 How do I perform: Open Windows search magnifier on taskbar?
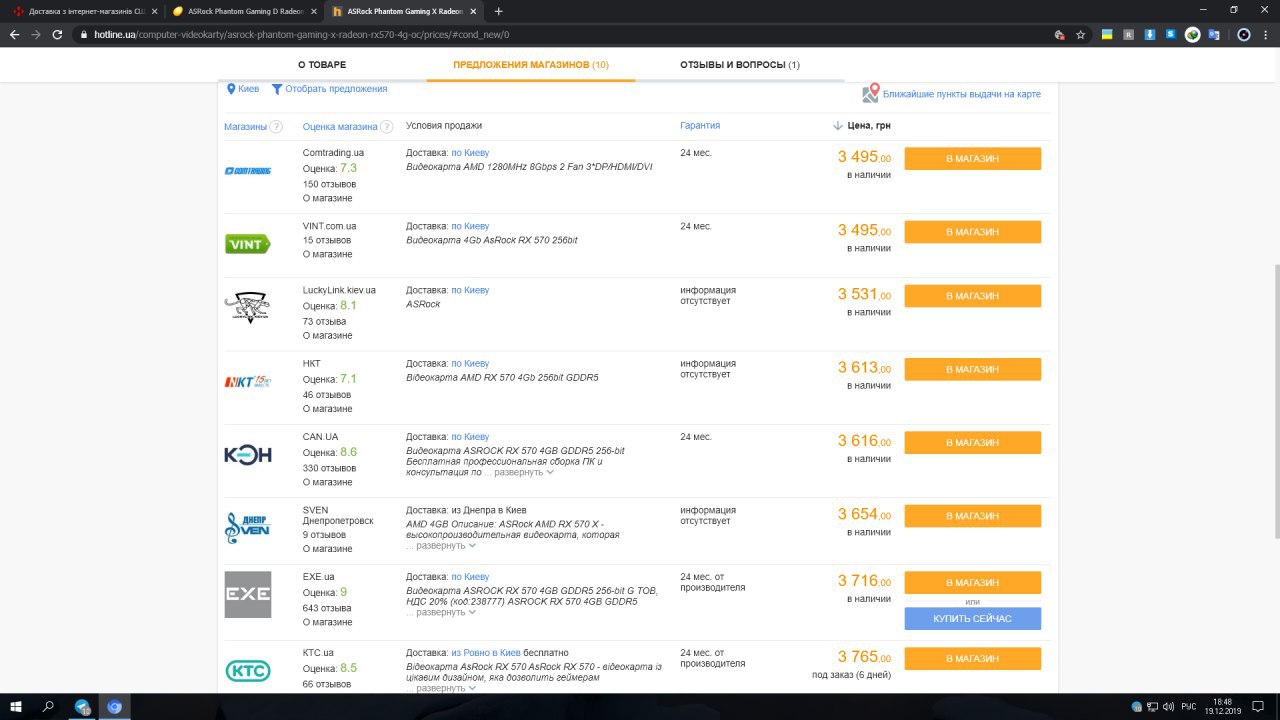click(x=48, y=706)
